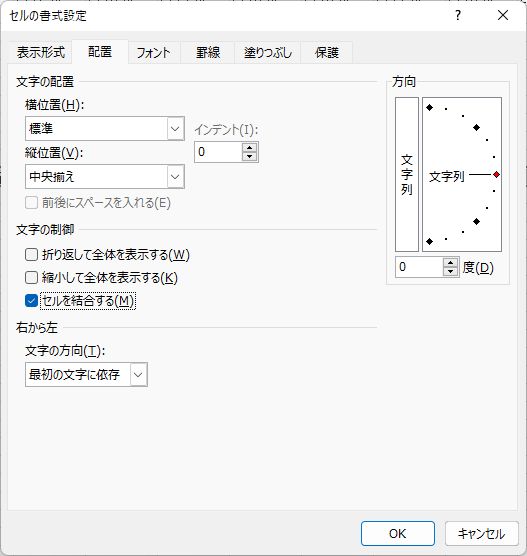
Task: Click the red diamond orientation marker
Action: 497,174
